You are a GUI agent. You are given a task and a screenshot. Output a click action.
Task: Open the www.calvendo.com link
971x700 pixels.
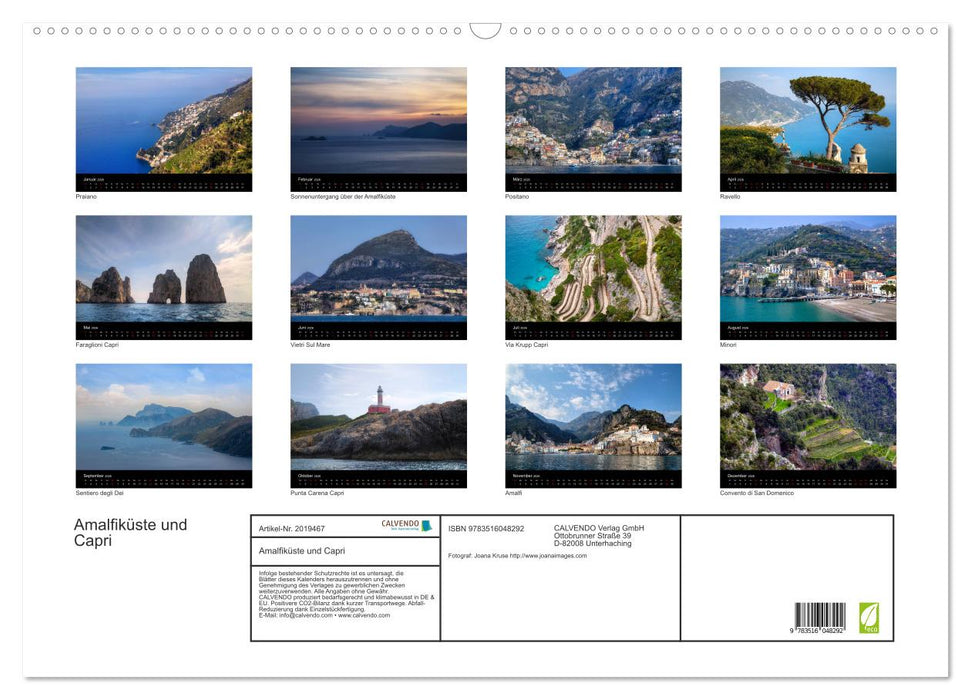[365, 617]
